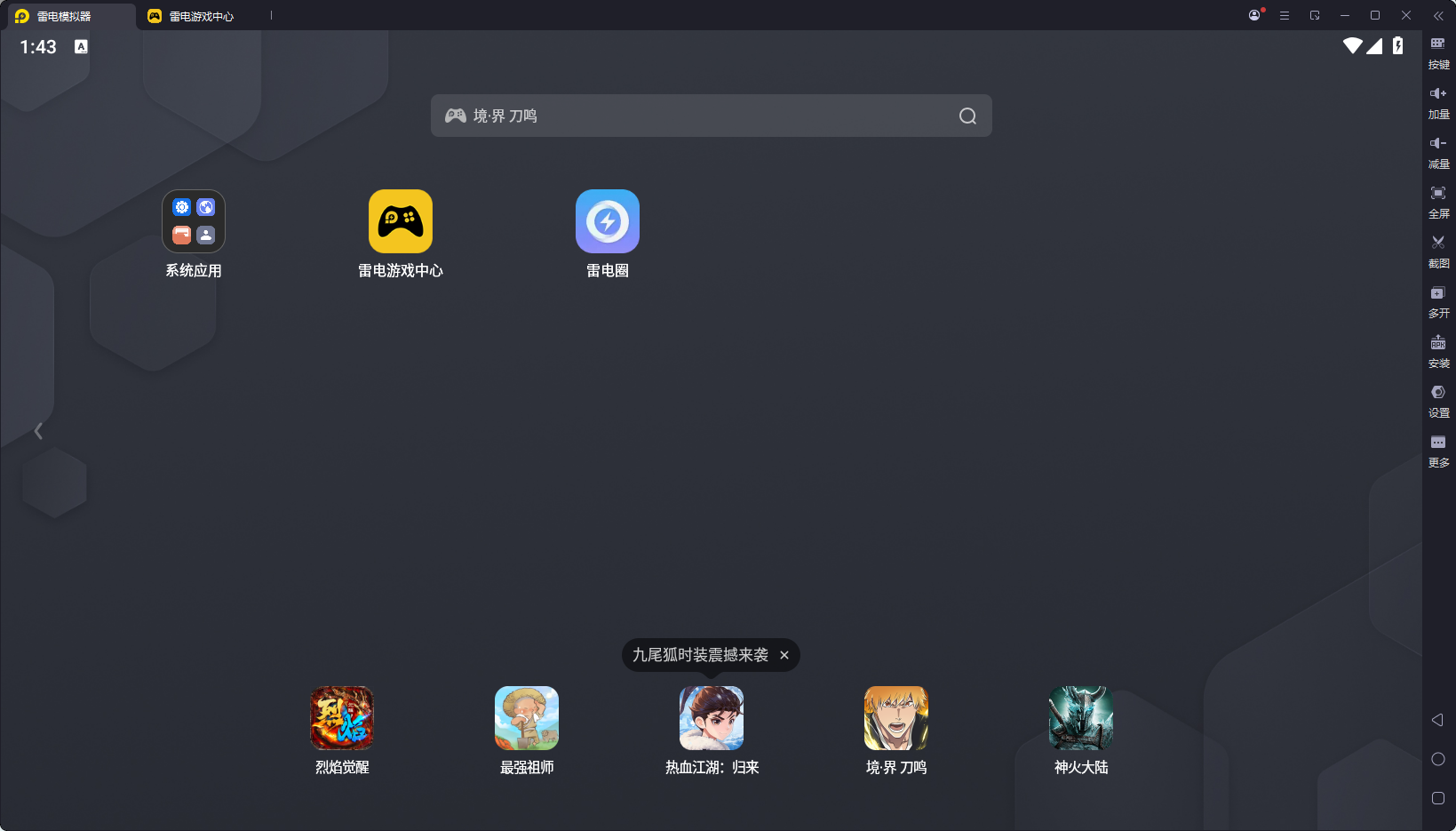Click 安装 to install an APK

click(x=1438, y=351)
